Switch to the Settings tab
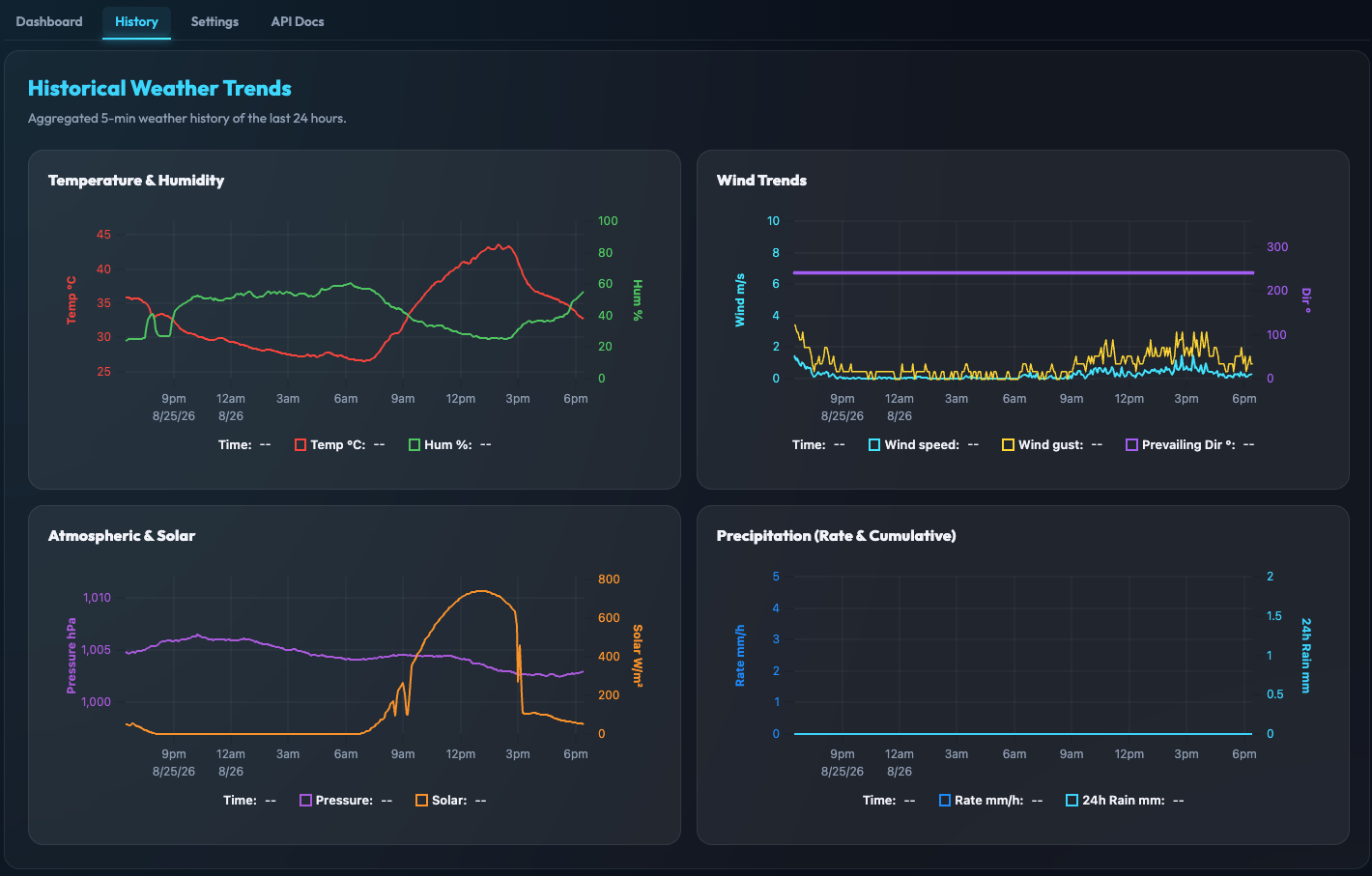Image resolution: width=1372 pixels, height=876 pixels. click(x=214, y=21)
